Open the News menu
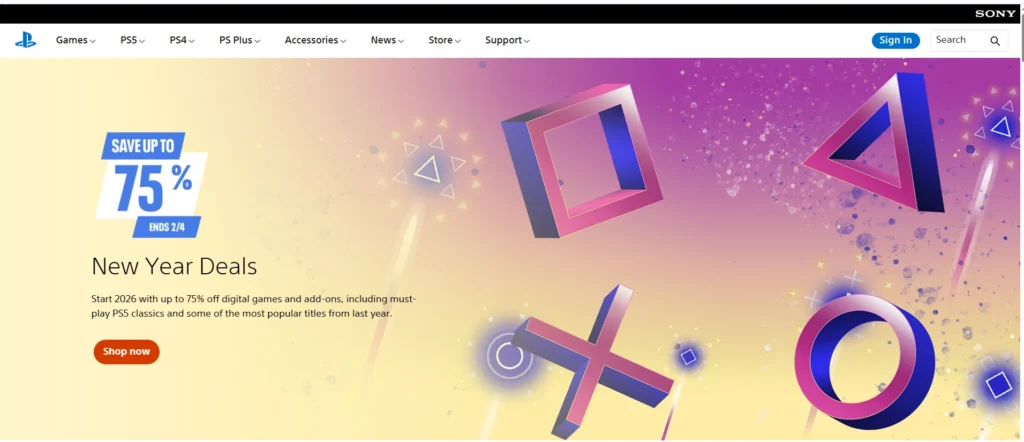 pos(387,40)
